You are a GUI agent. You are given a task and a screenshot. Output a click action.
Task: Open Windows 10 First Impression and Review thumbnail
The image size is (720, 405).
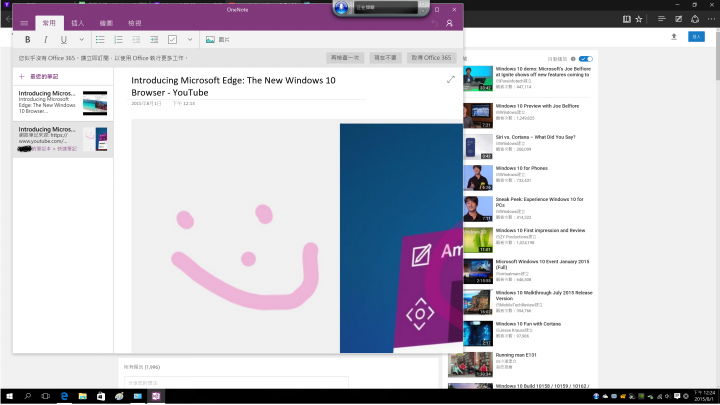point(478,240)
